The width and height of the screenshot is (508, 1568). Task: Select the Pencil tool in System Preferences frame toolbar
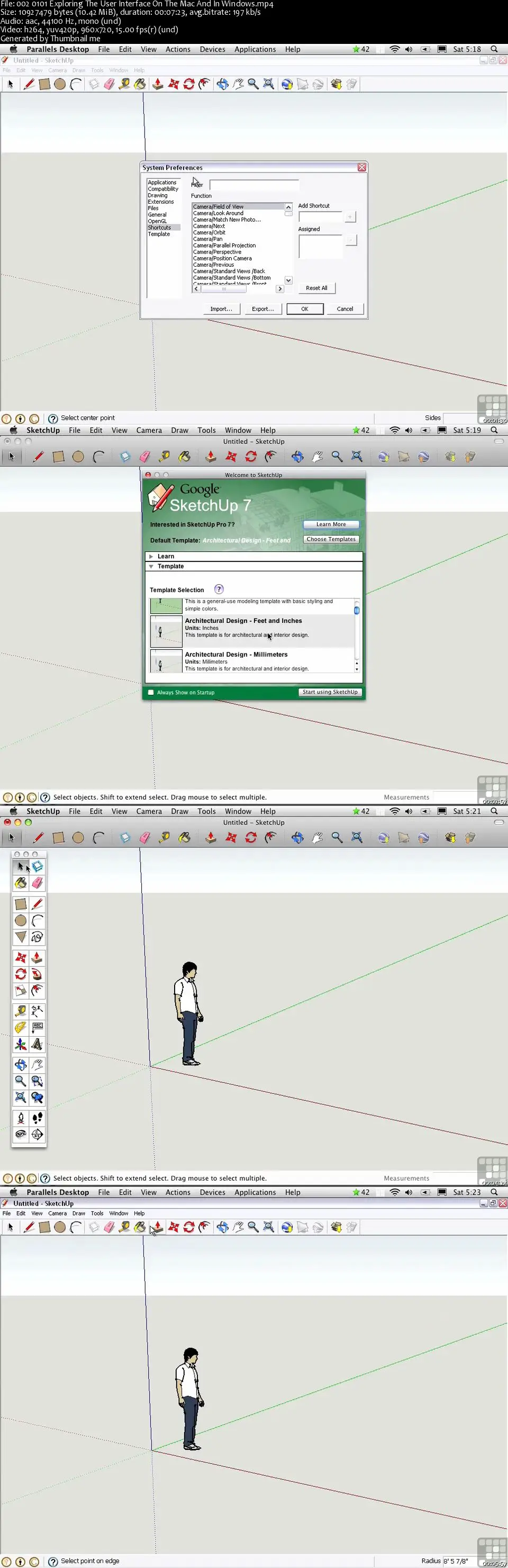(x=29, y=84)
